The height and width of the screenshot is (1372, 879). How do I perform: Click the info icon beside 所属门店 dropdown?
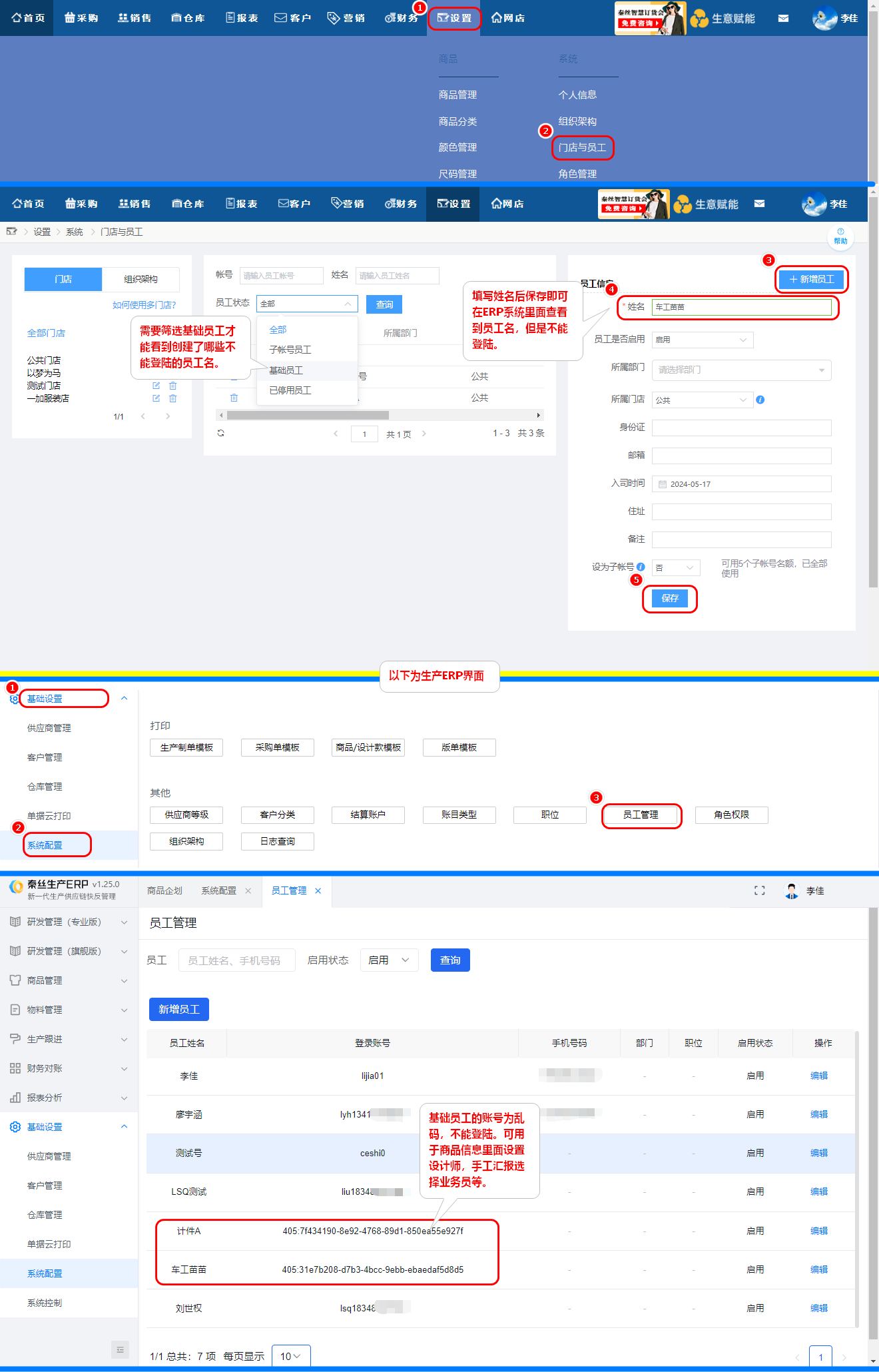pos(760,400)
